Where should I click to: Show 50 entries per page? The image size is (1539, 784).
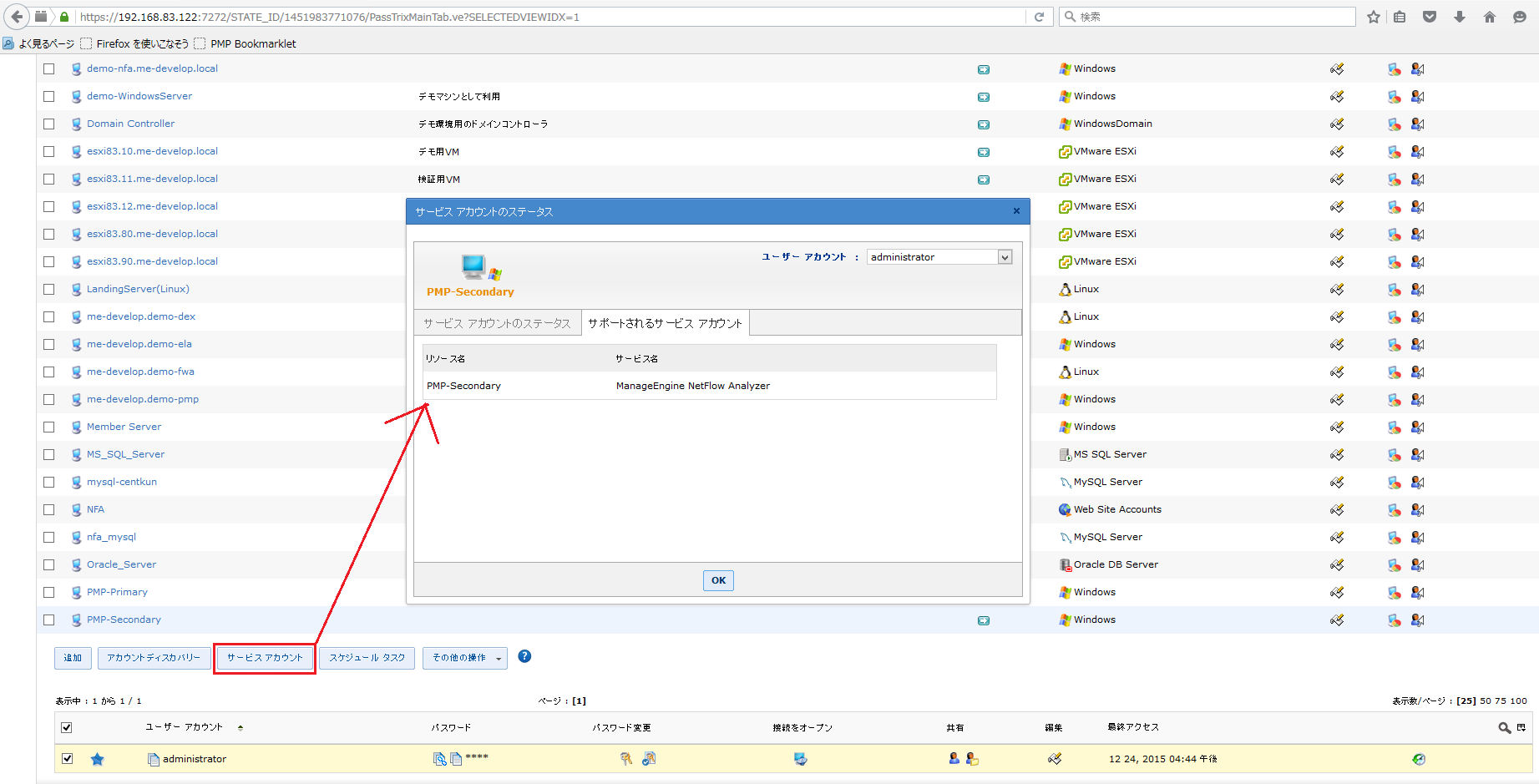click(x=1486, y=701)
